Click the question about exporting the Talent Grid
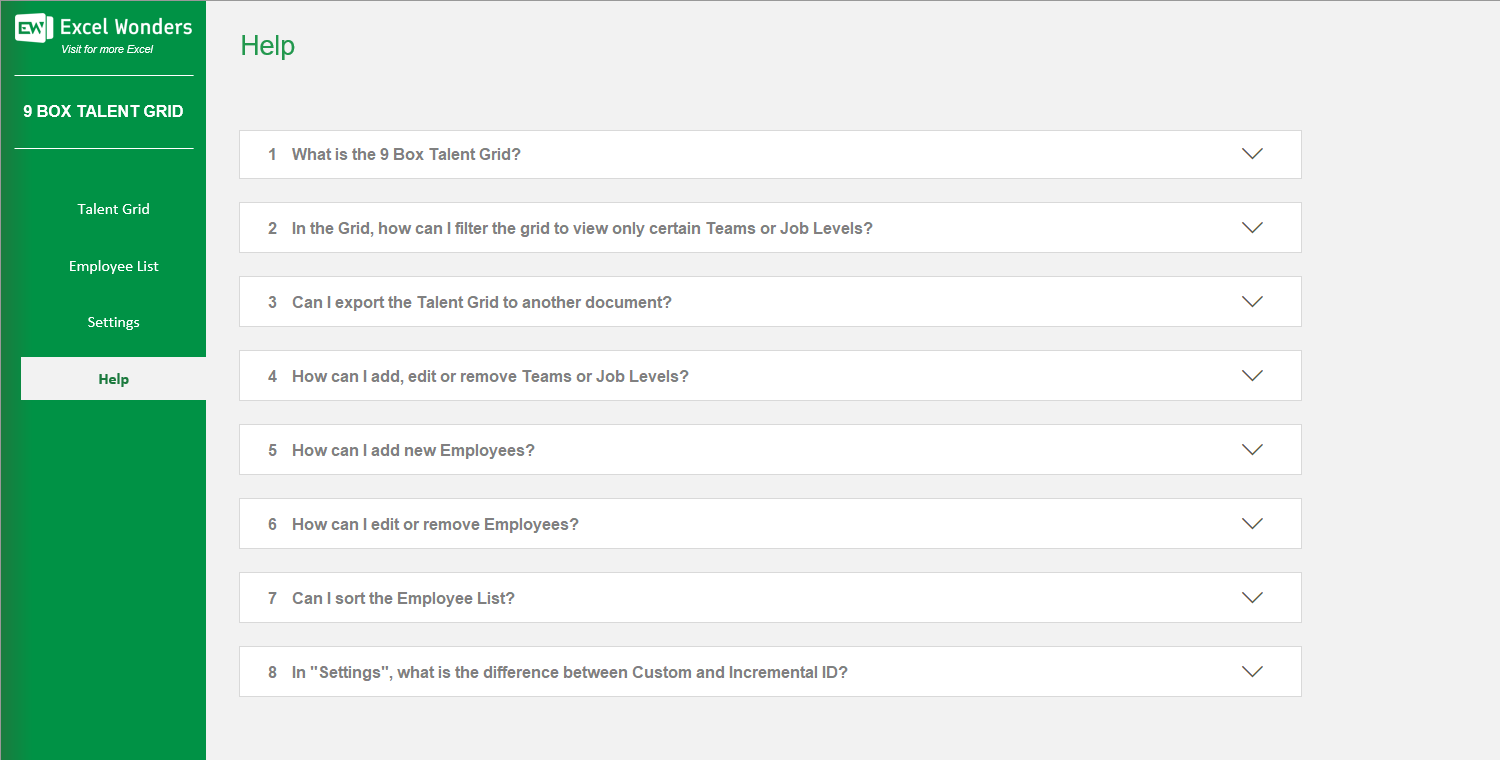 coord(481,302)
